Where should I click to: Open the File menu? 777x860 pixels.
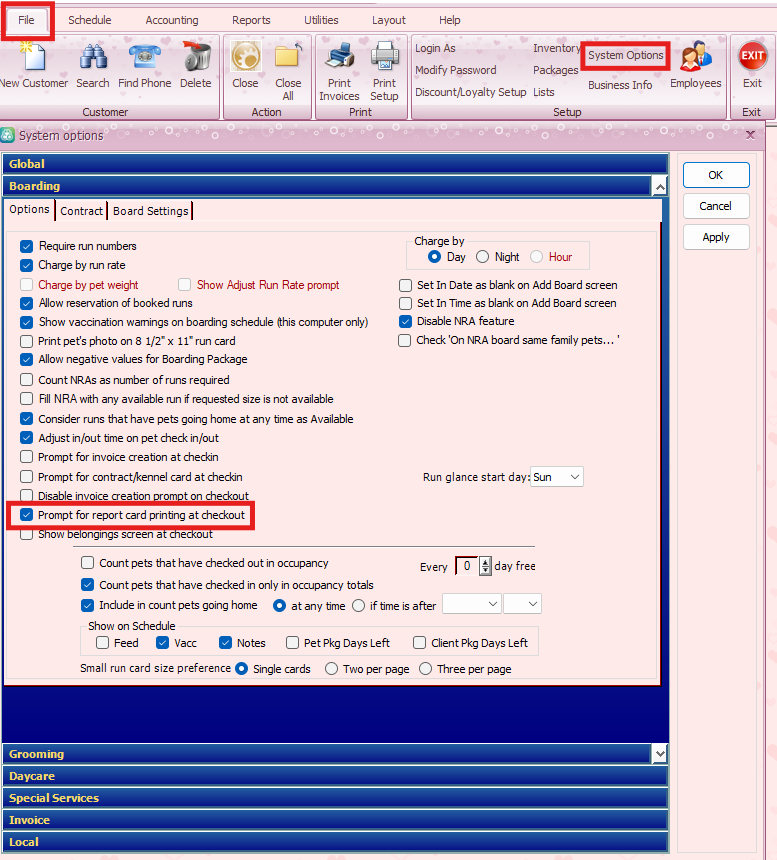(26, 20)
